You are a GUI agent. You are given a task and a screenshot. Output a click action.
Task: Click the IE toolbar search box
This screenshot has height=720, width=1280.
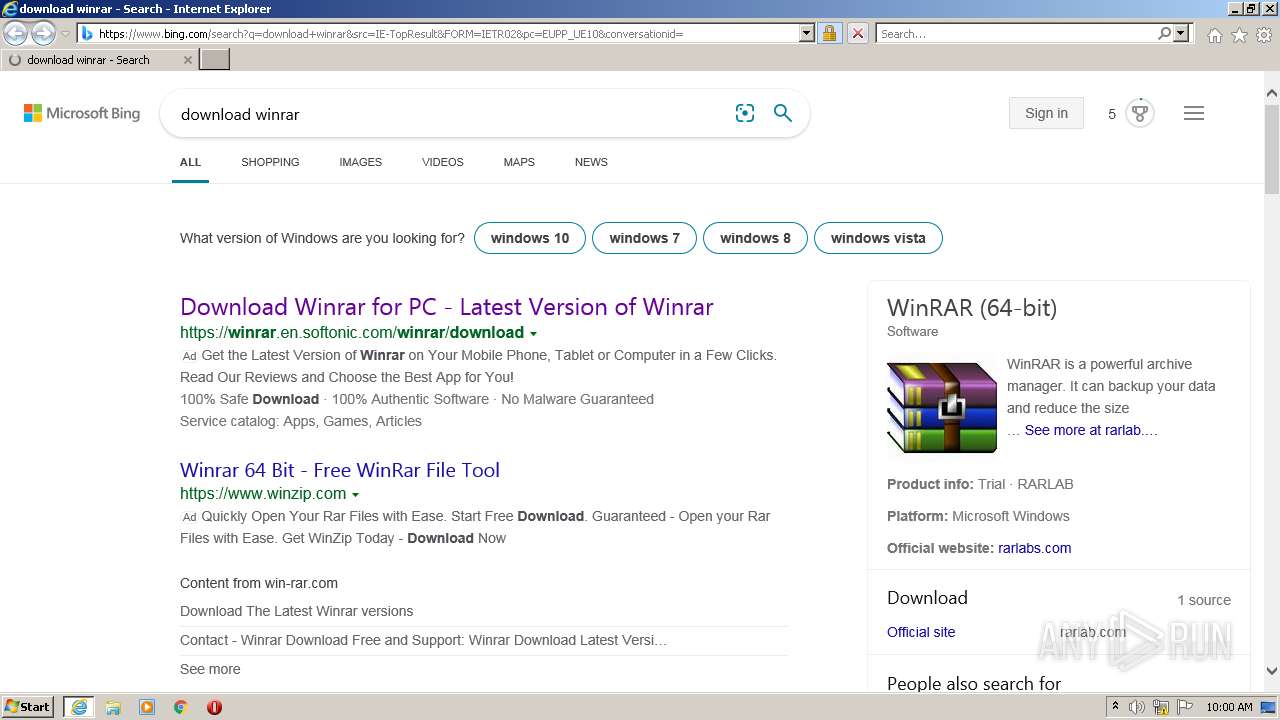(1016, 34)
